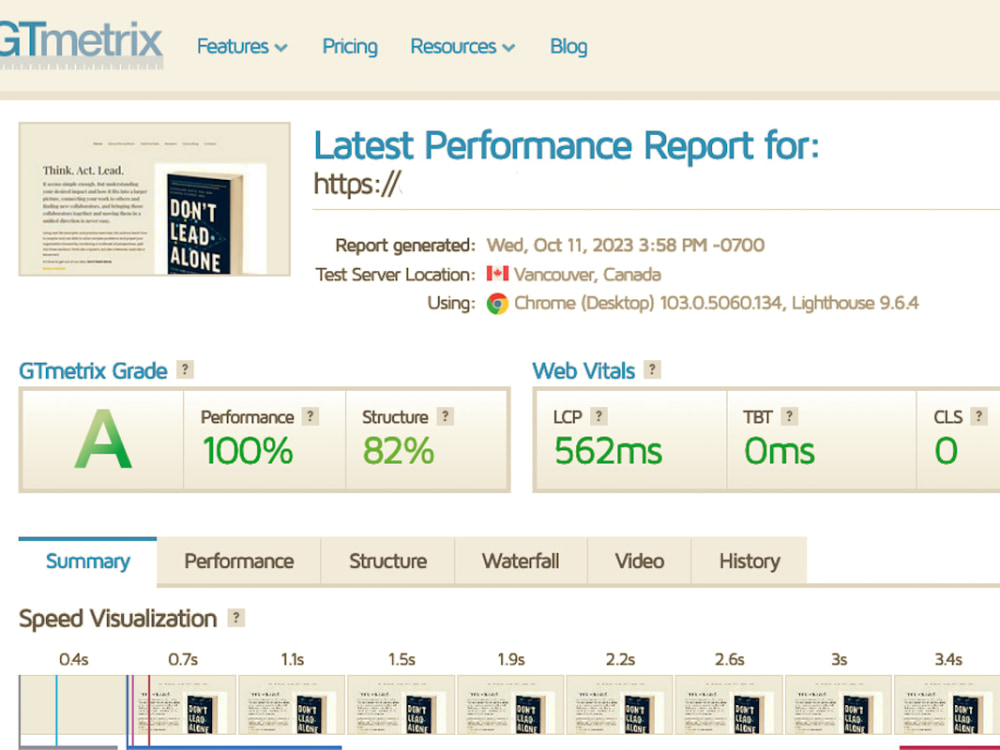
Task: Click the 1.1s filmstrip frame
Action: (291, 705)
